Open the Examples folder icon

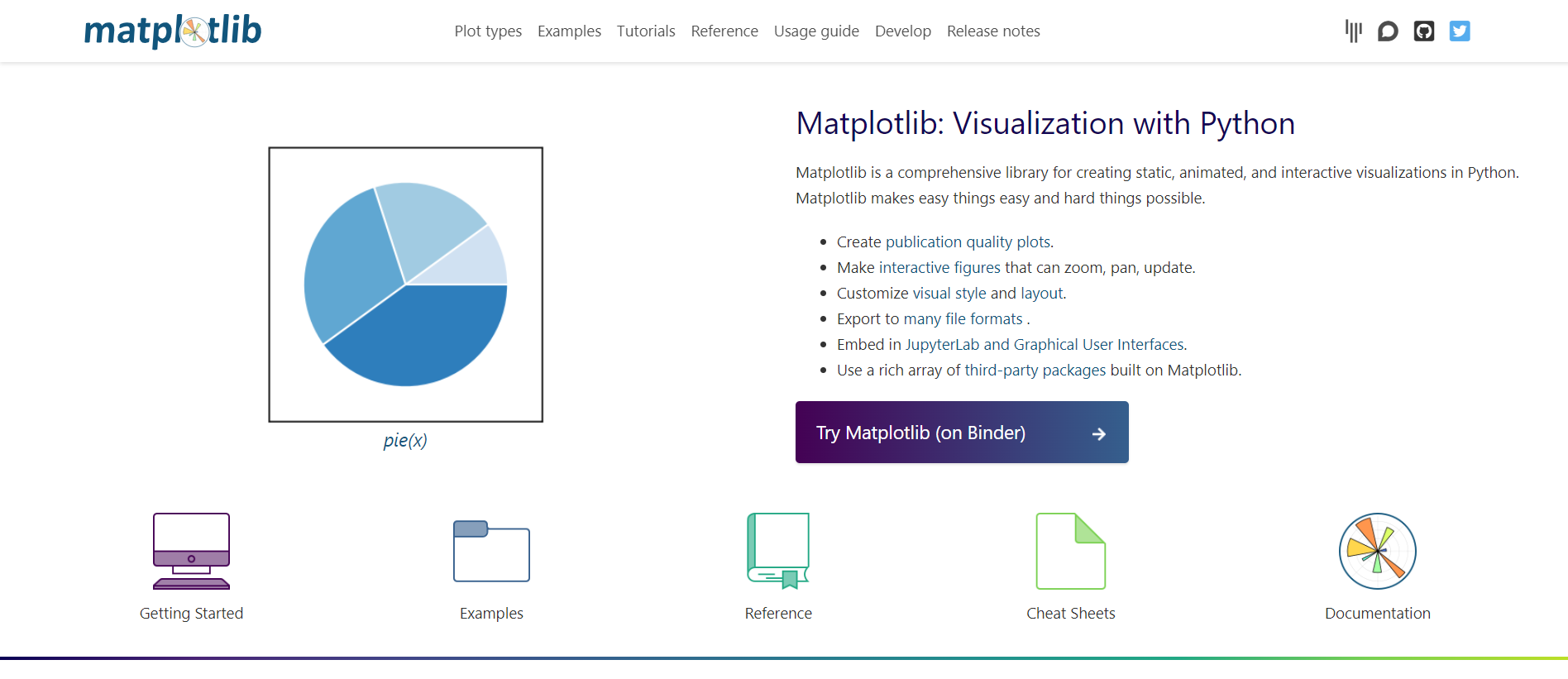click(x=491, y=551)
